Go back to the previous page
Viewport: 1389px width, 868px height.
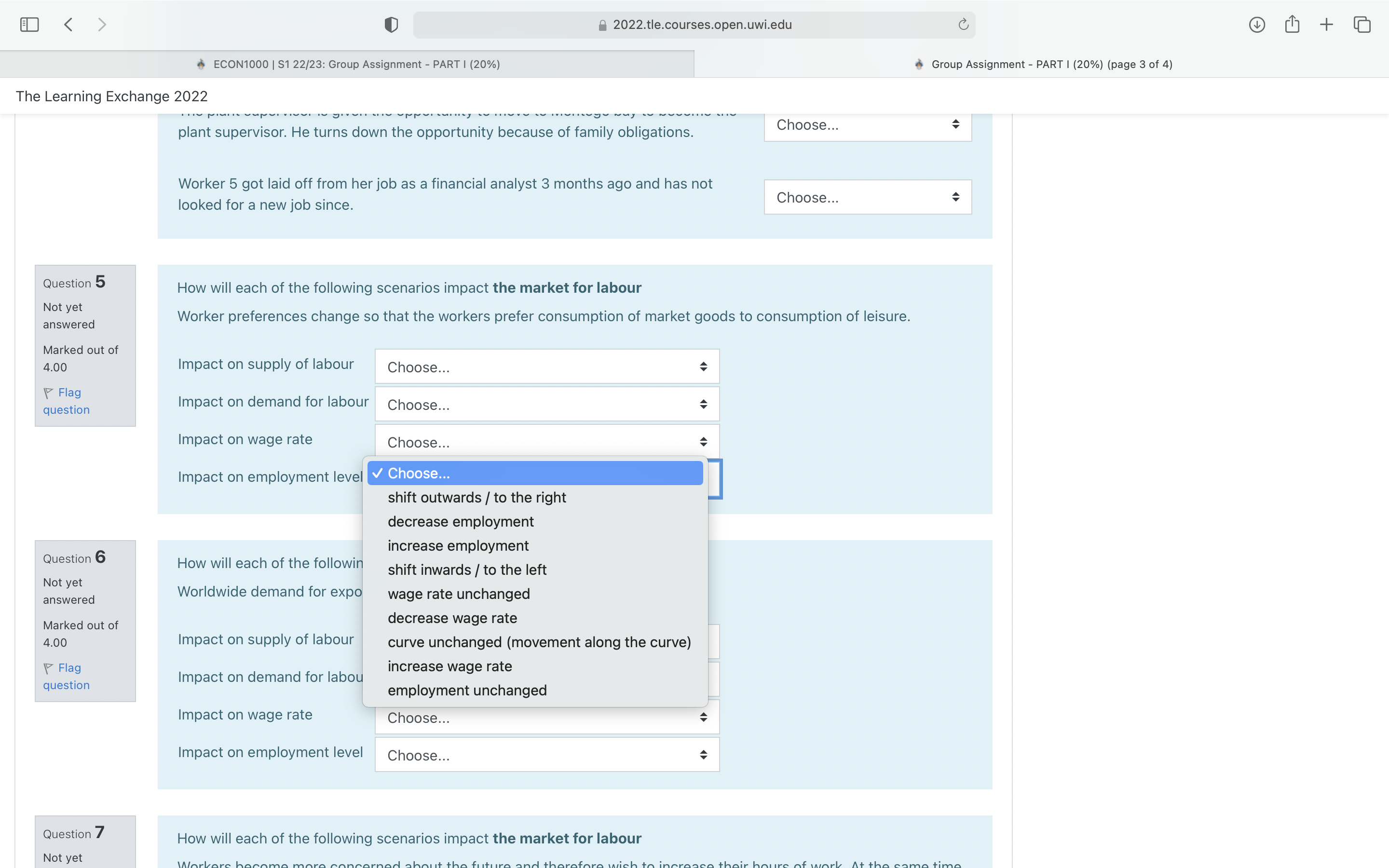(x=68, y=25)
